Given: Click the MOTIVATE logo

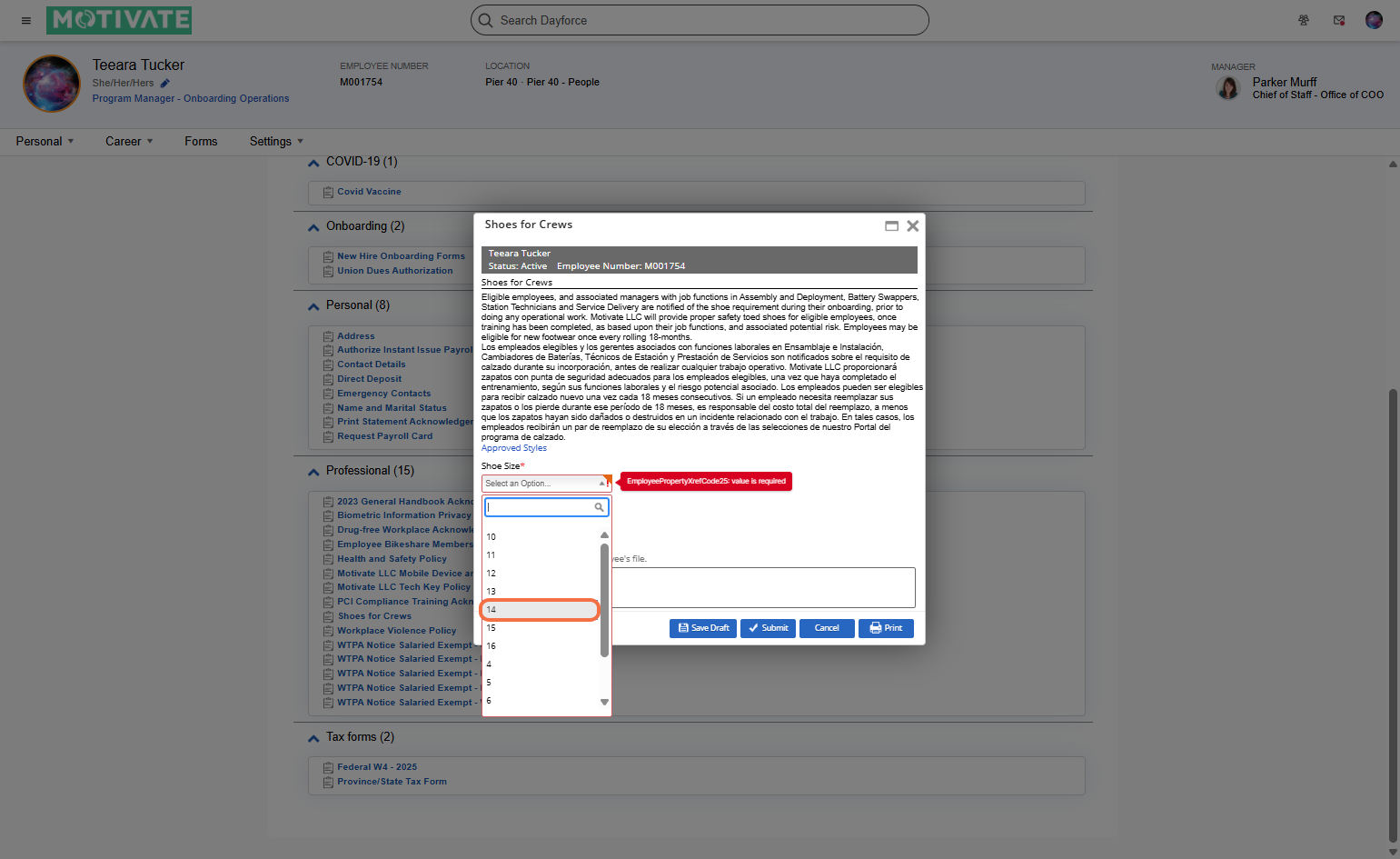Looking at the screenshot, I should tap(119, 20).
